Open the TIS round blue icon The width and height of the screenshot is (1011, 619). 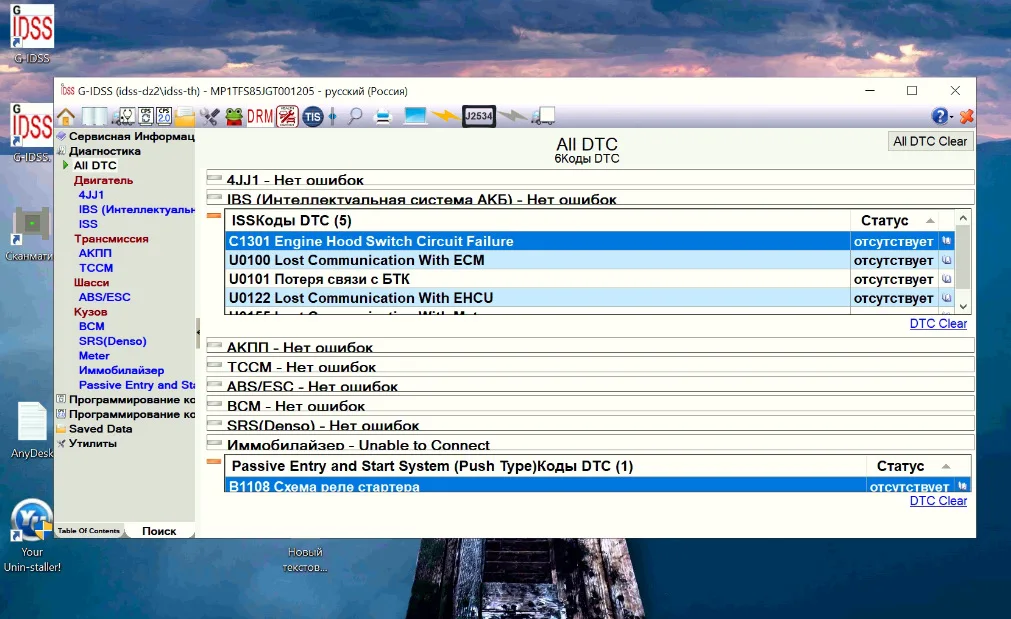[x=313, y=117]
